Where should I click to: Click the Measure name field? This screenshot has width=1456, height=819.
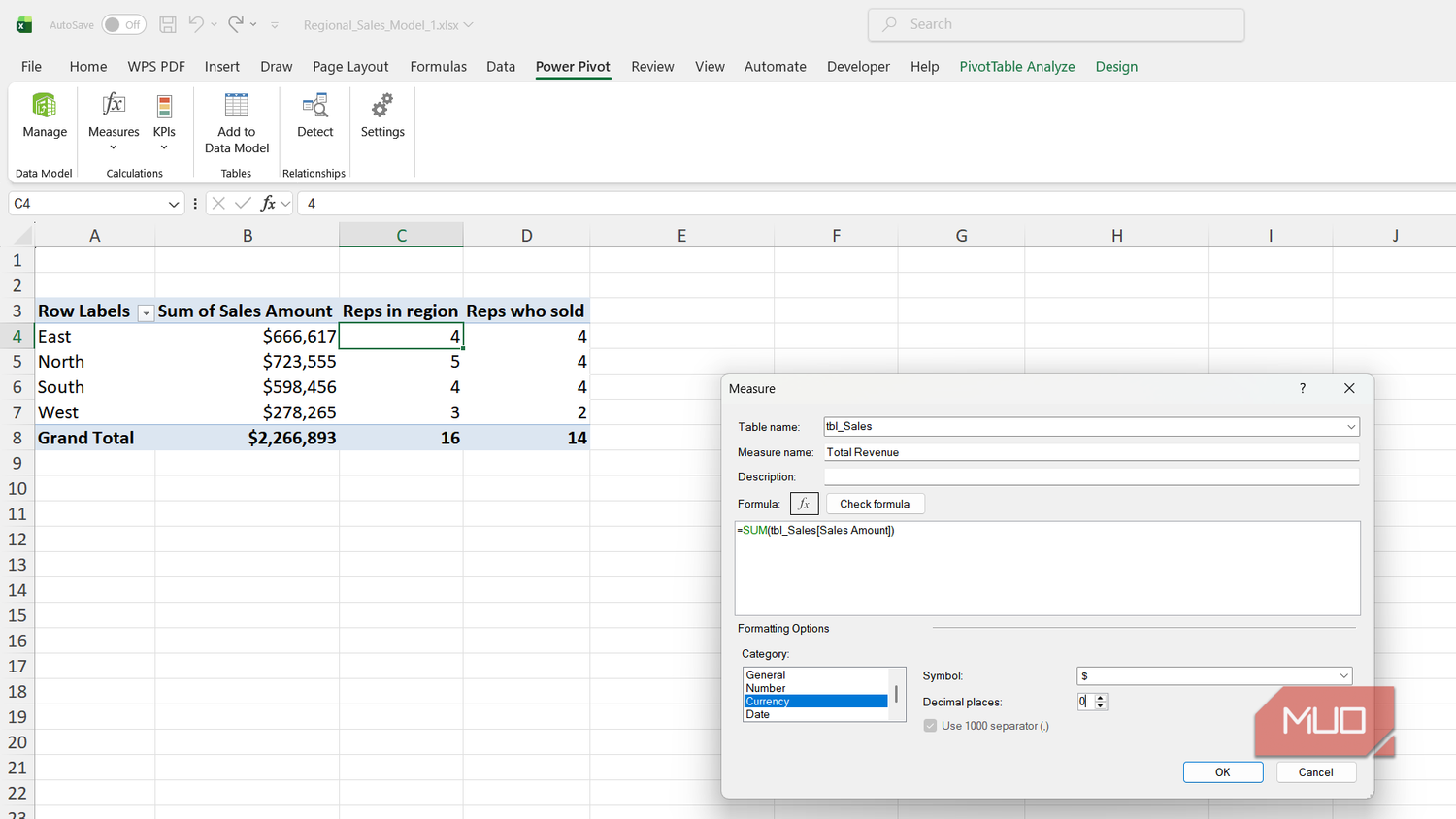1091,452
